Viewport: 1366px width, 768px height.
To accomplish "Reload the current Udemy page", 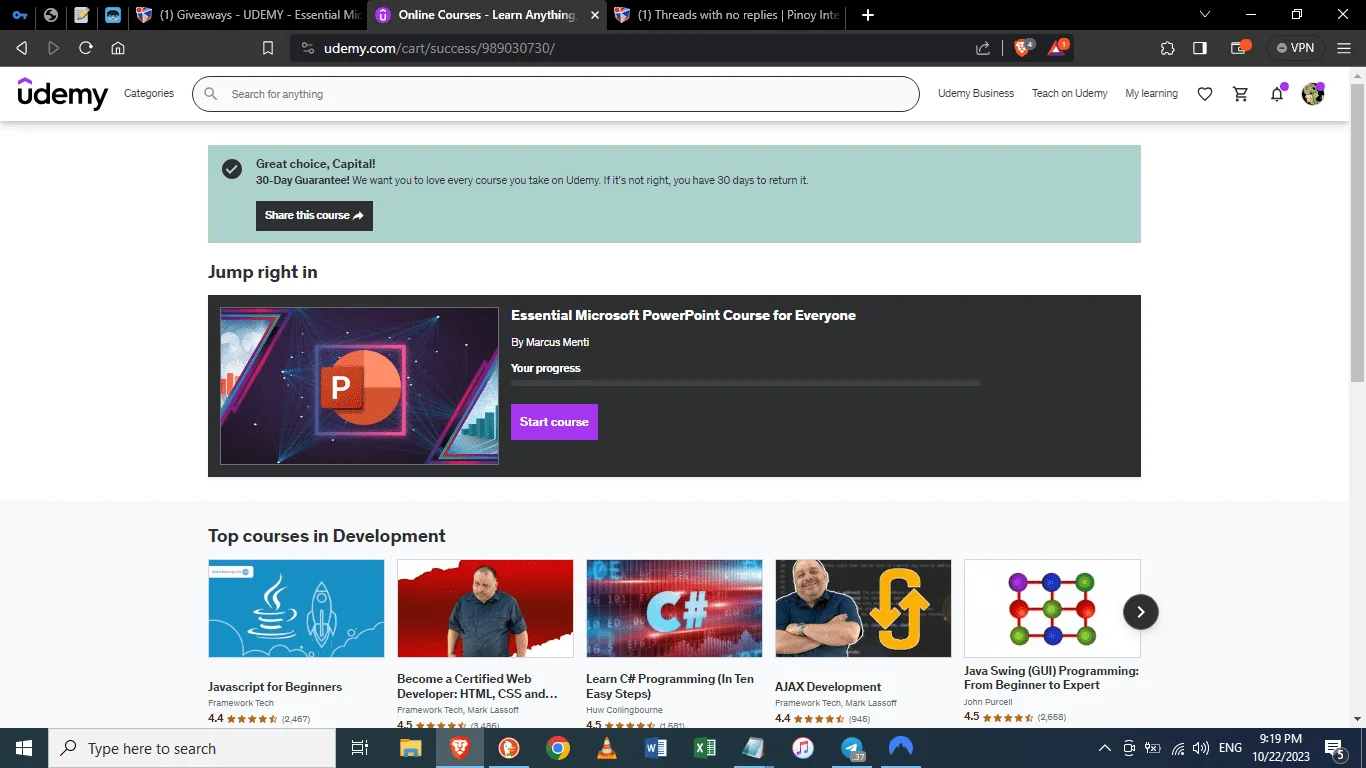I will click(86, 48).
